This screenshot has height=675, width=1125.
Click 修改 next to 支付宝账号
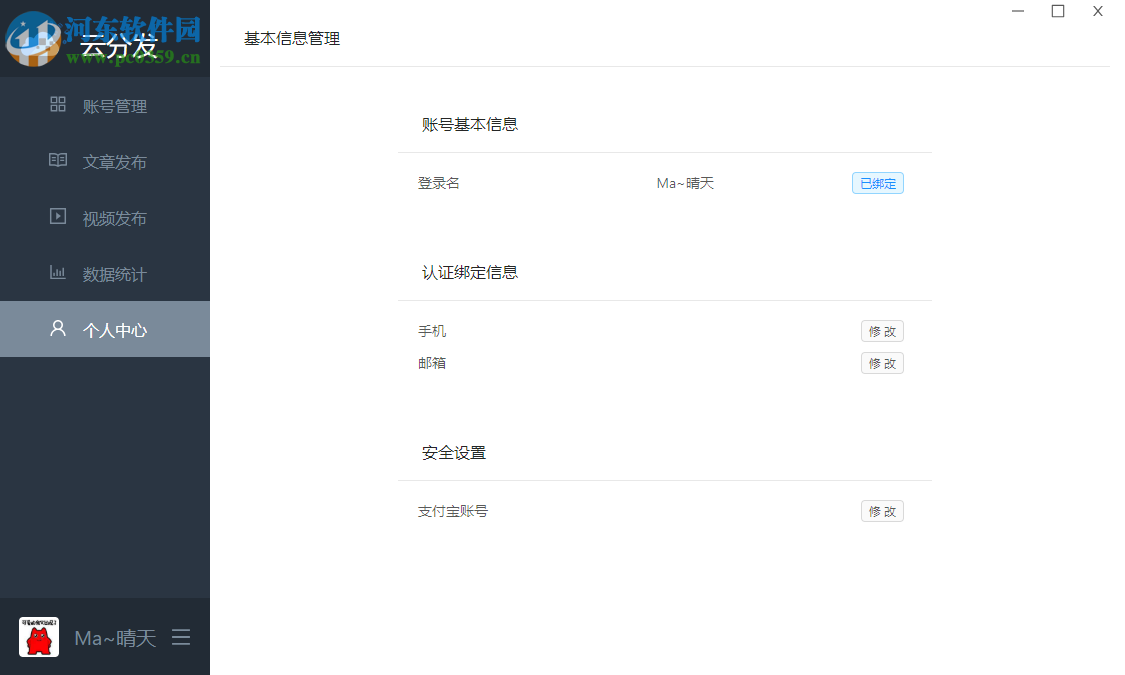[882, 511]
